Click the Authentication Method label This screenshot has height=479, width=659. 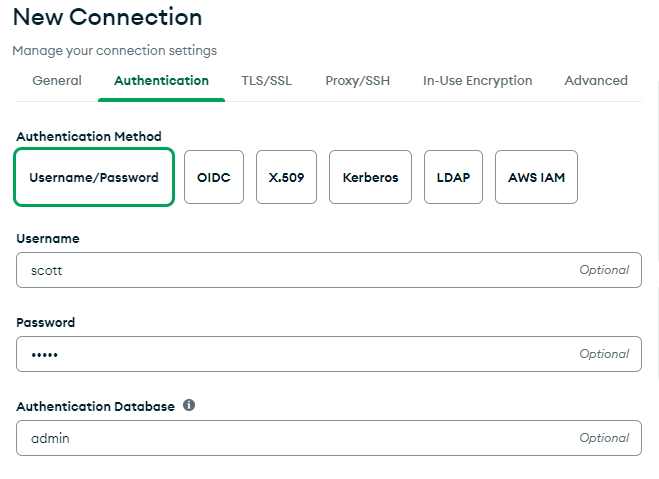[89, 137]
